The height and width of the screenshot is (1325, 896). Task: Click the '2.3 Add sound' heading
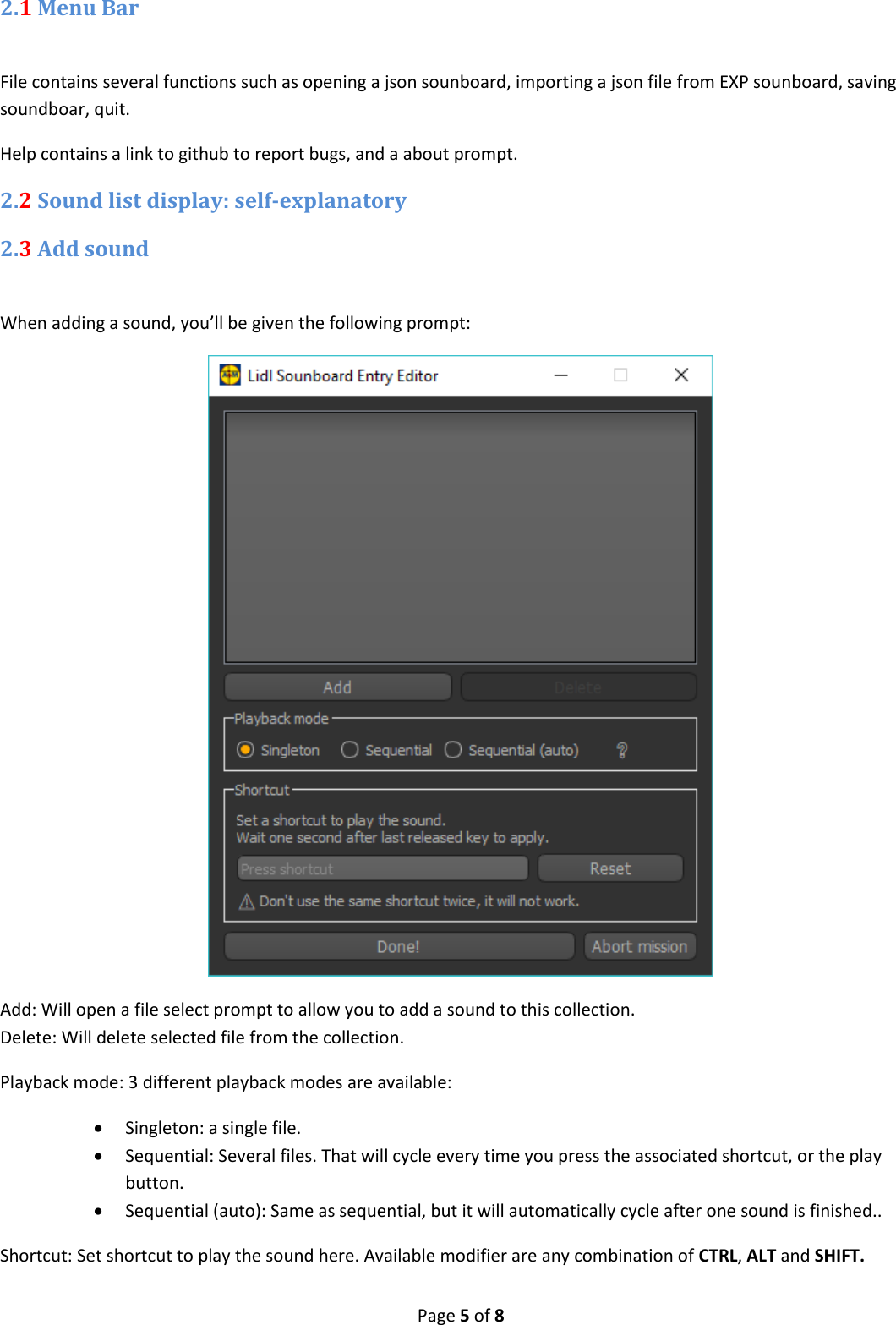[x=74, y=249]
